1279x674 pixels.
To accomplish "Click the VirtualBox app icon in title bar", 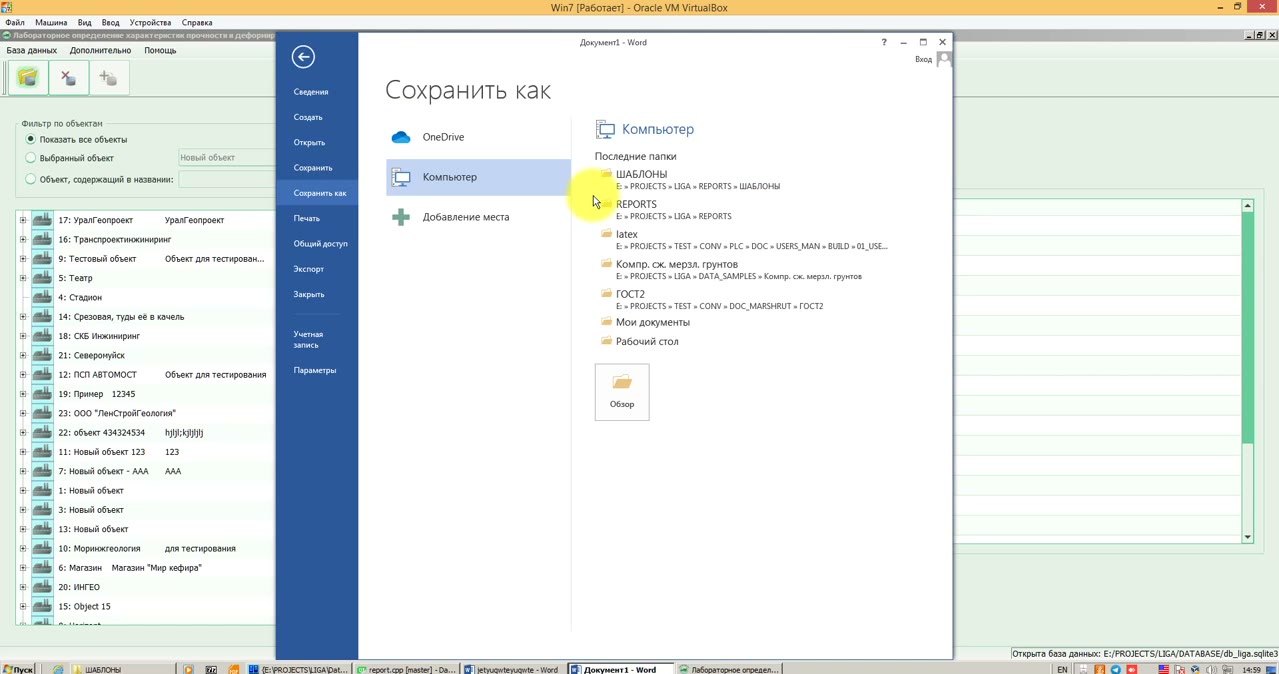I will (8, 7).
